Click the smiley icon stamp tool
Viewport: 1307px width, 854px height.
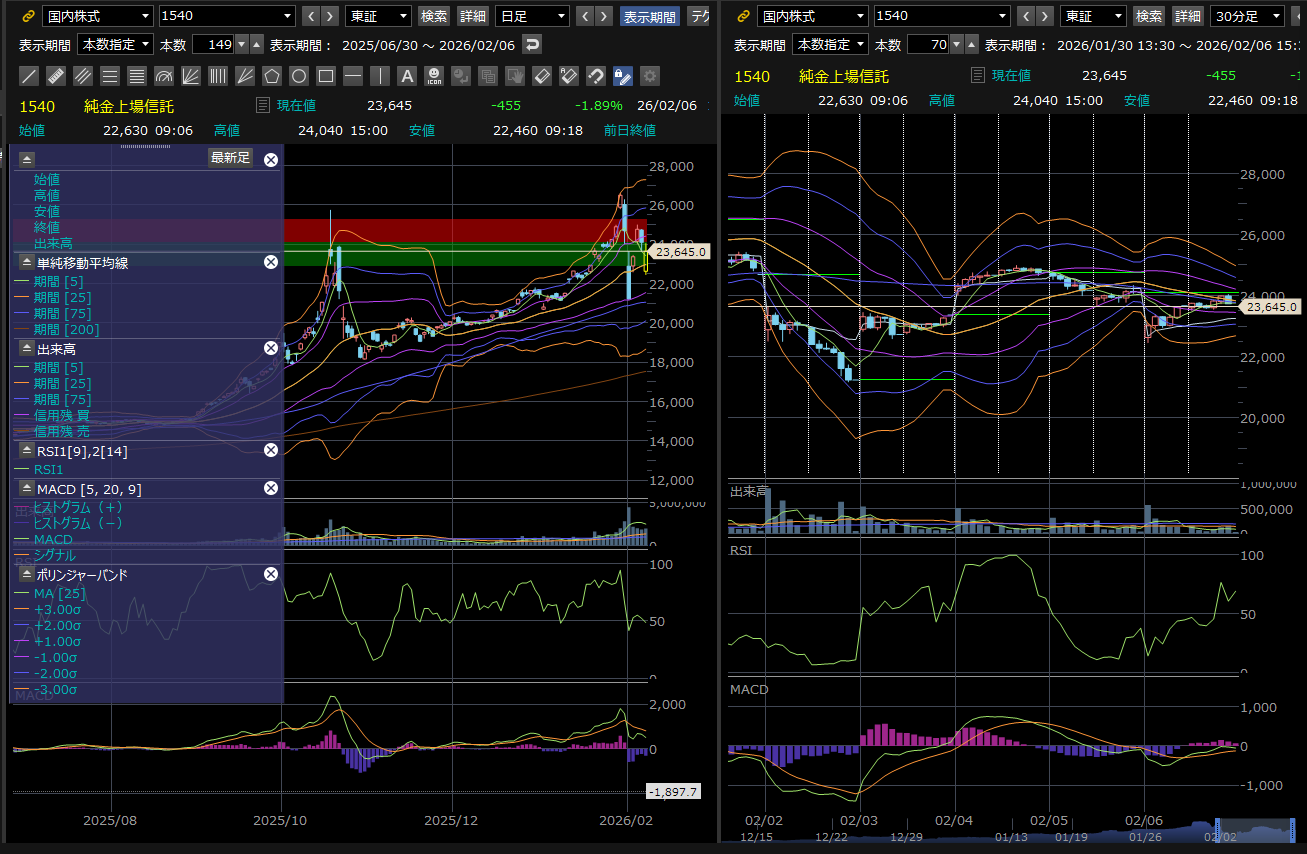point(434,76)
